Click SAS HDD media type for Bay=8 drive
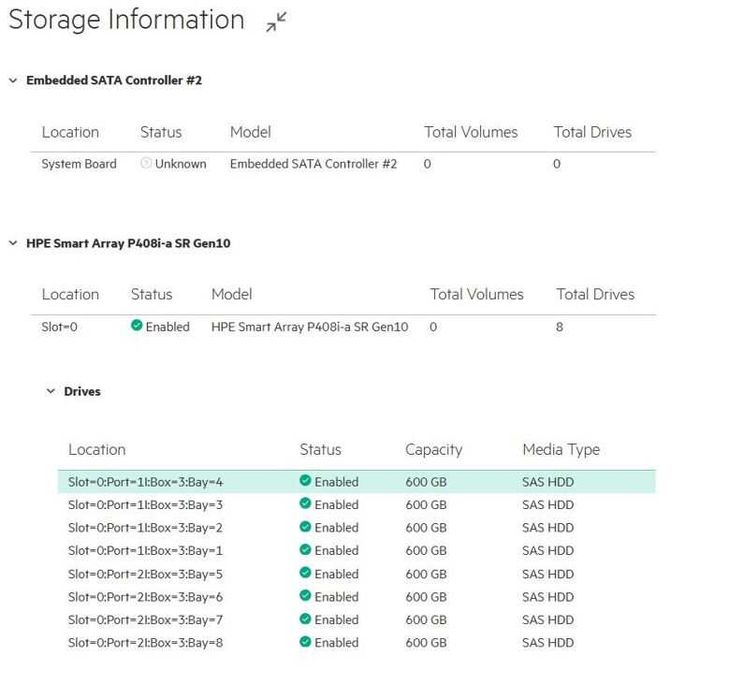Viewport: 729px width, 699px height. pos(548,643)
